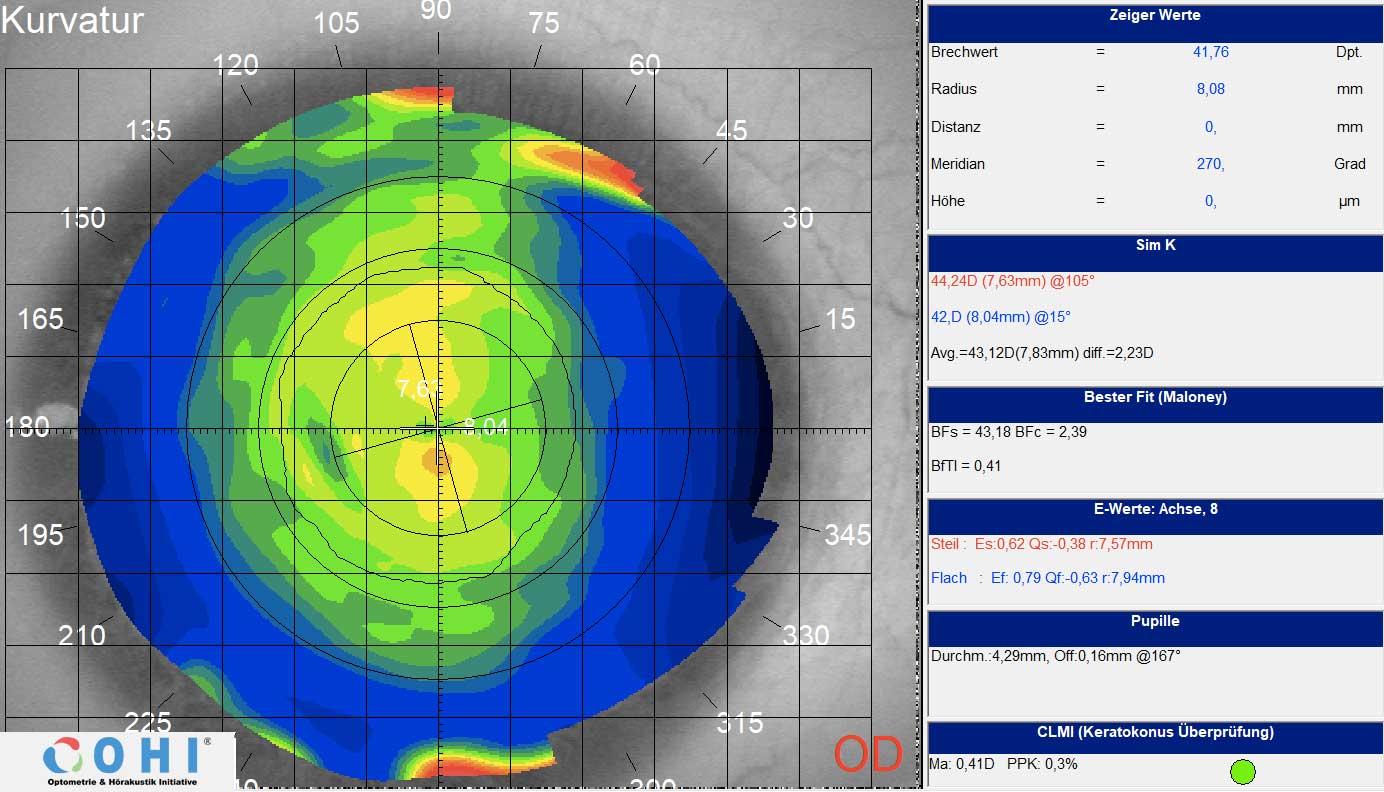
Task: Click the Dpt. unit text
Action: pyautogui.click(x=1349, y=52)
